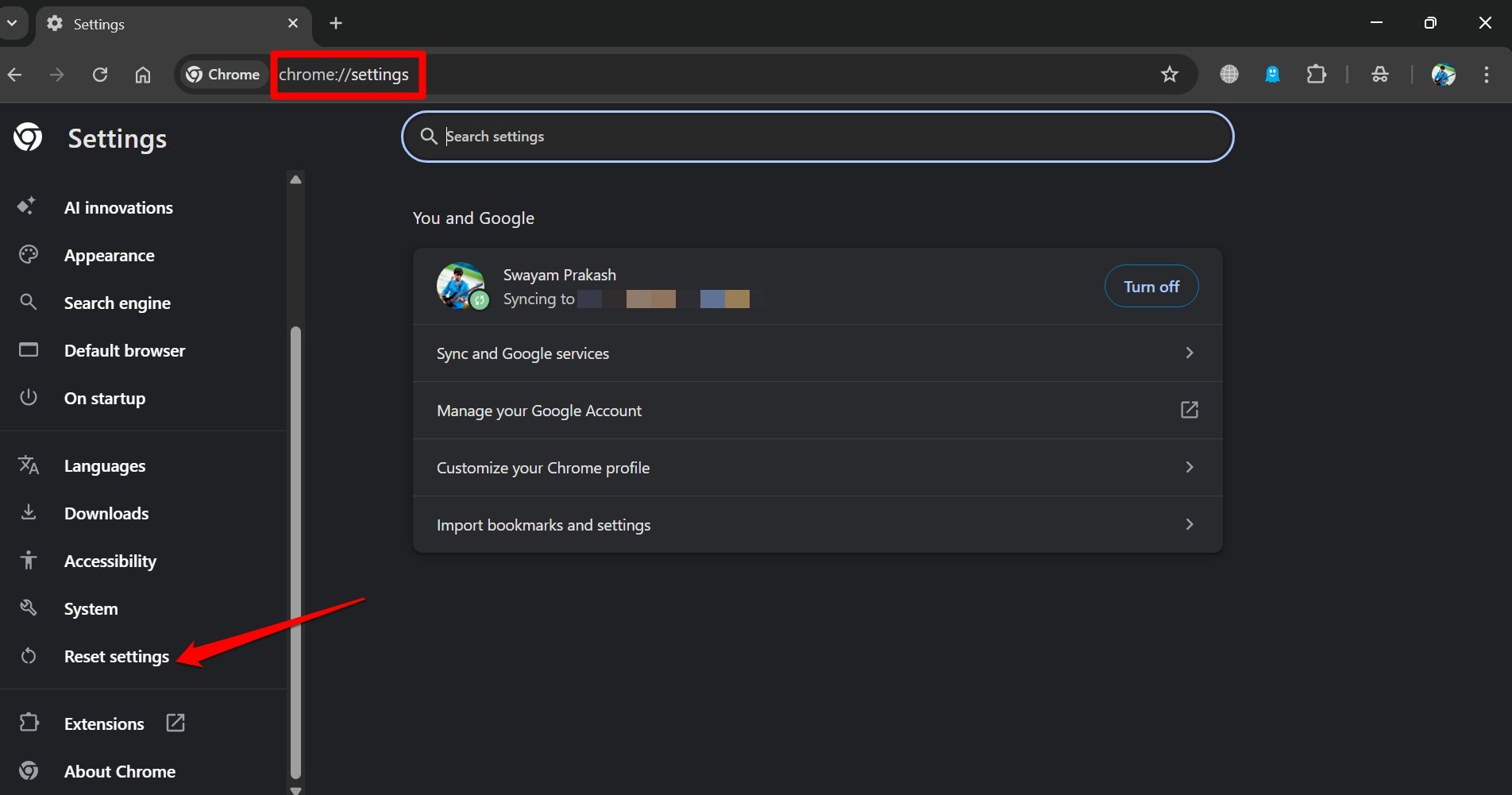Viewport: 1512px width, 795px height.
Task: Open the Extensions puzzle icon in toolbar
Action: tap(1317, 75)
